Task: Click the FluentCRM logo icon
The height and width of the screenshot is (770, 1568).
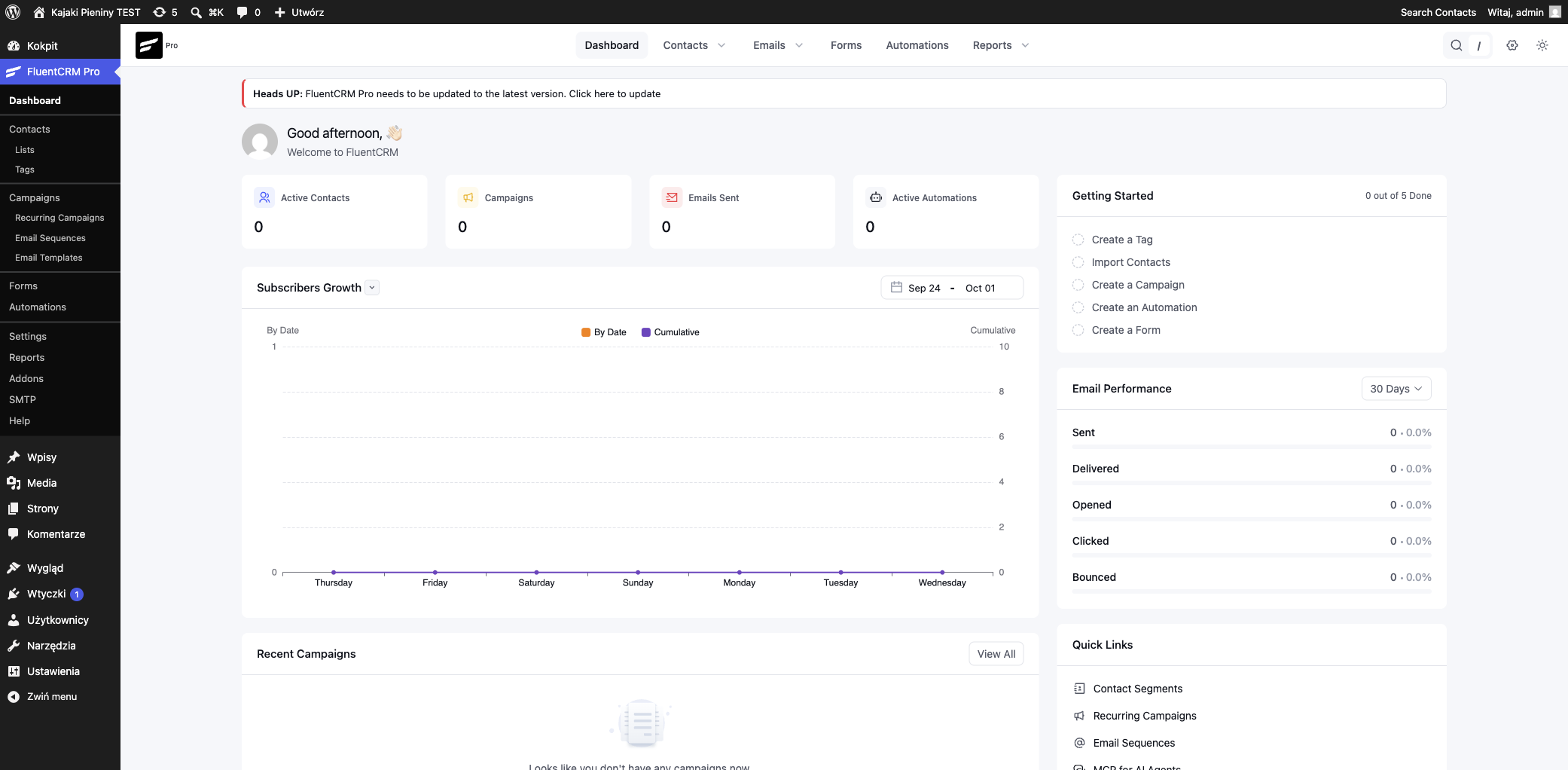Action: tap(149, 45)
